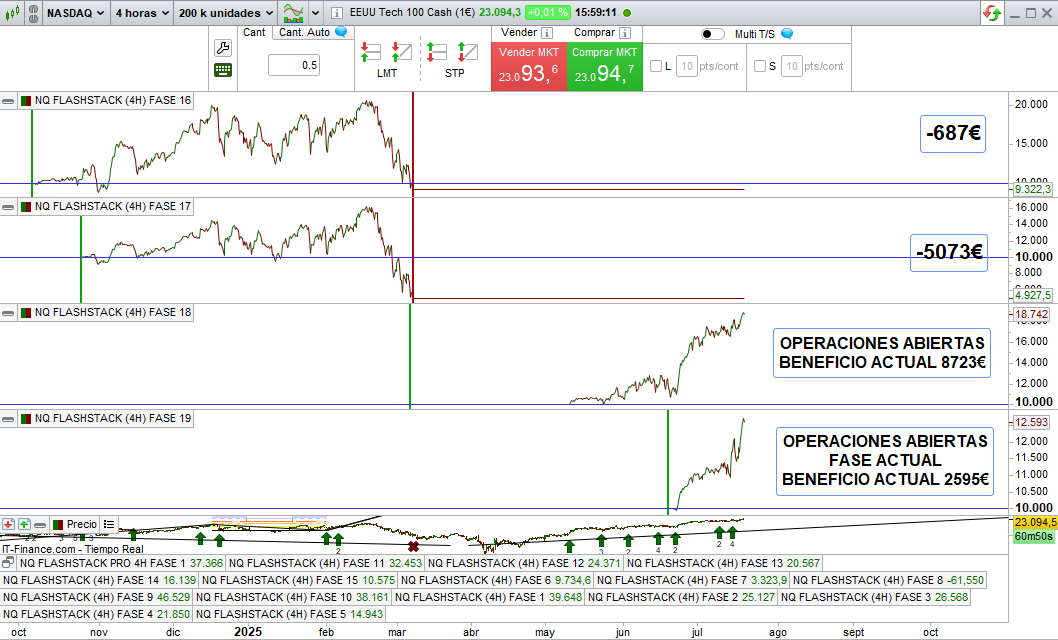Open the NASDAQ instrument dropdown
Screen dimensions: 1058x640
tap(76, 13)
